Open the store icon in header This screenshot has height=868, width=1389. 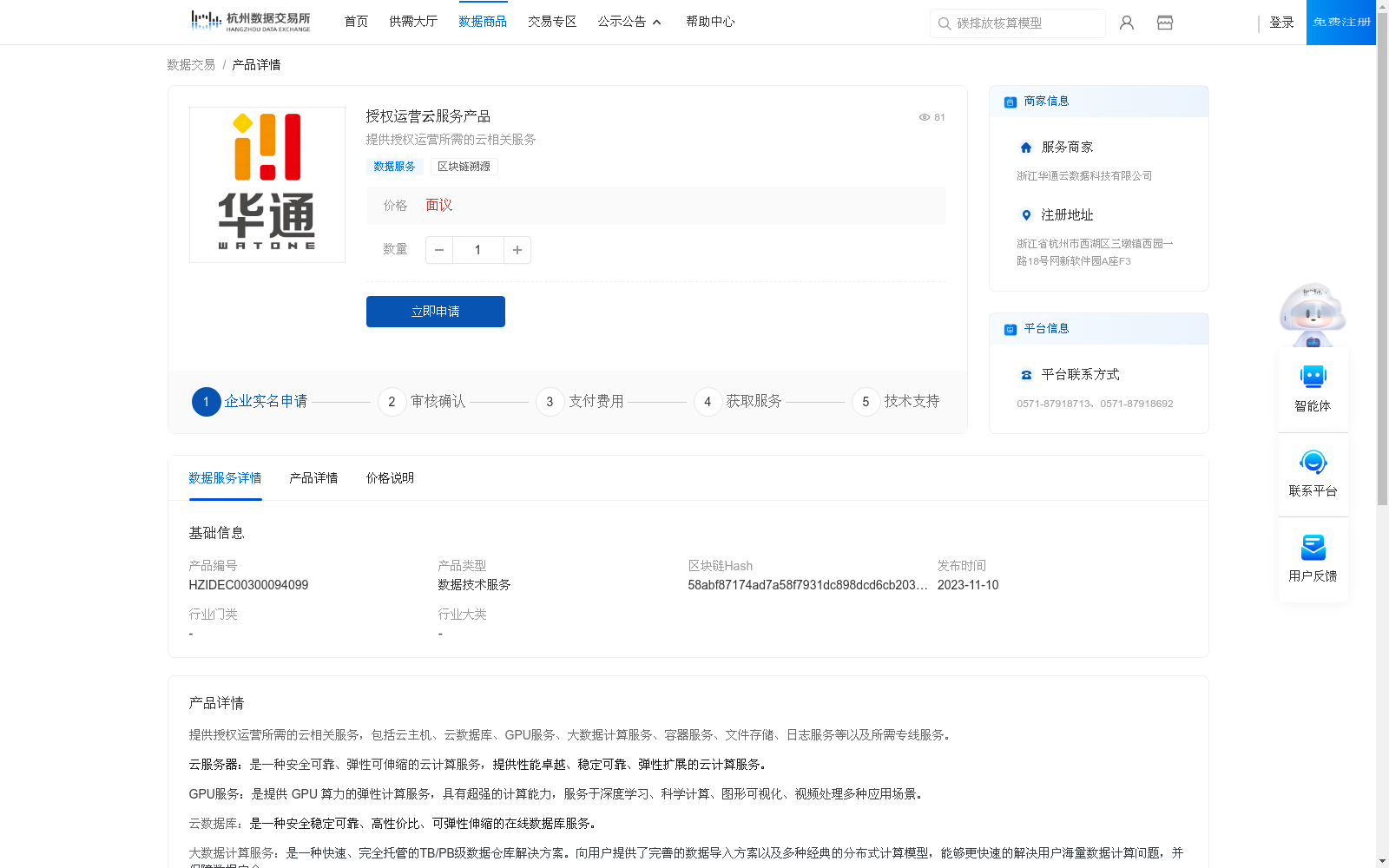pyautogui.click(x=1165, y=23)
